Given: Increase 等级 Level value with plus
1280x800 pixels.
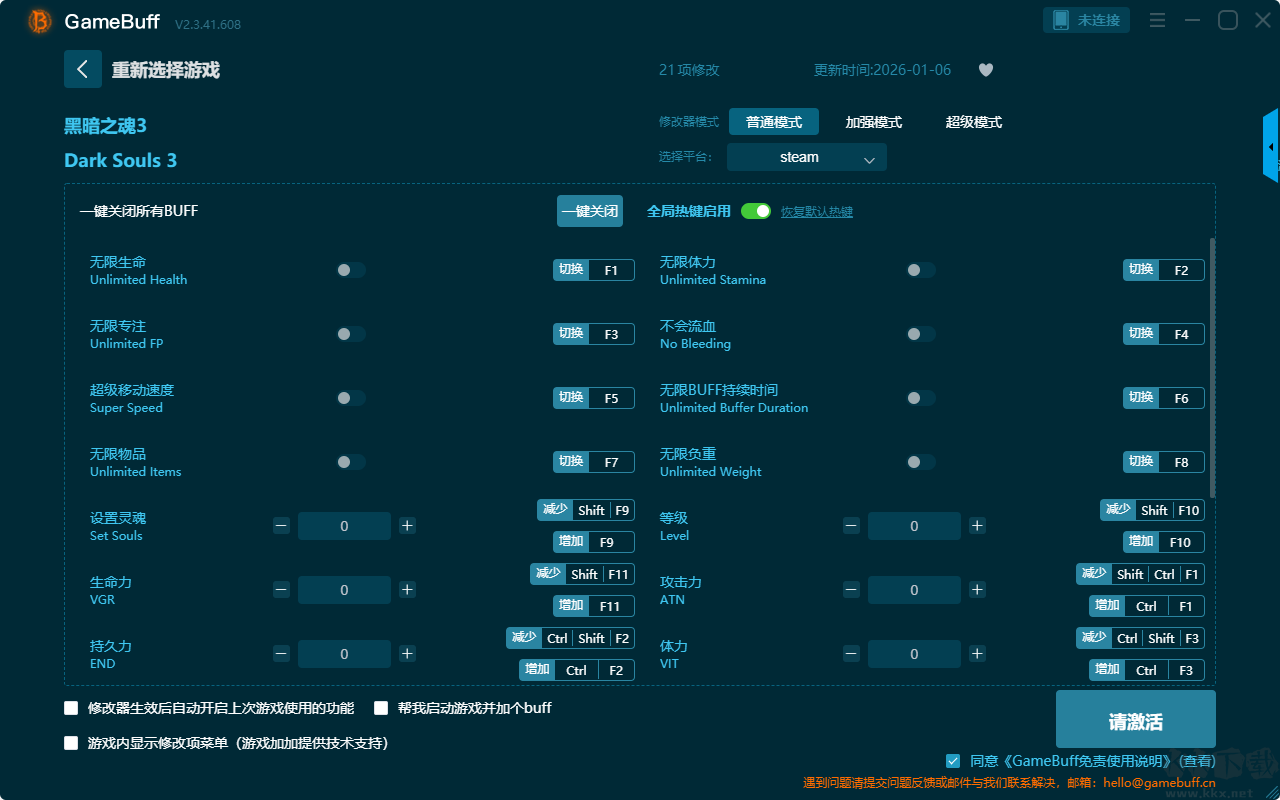Looking at the screenshot, I should (977, 526).
